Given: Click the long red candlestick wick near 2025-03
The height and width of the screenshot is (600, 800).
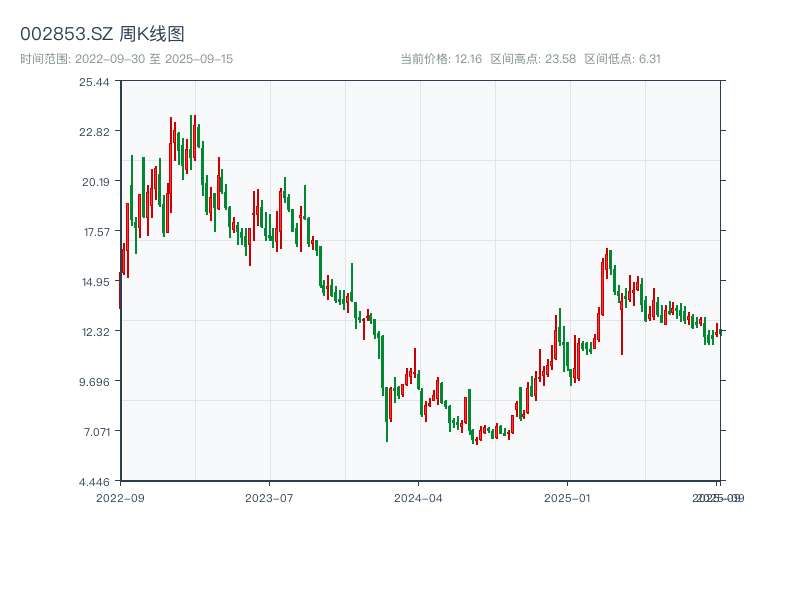Looking at the screenshot, I should tap(622, 324).
